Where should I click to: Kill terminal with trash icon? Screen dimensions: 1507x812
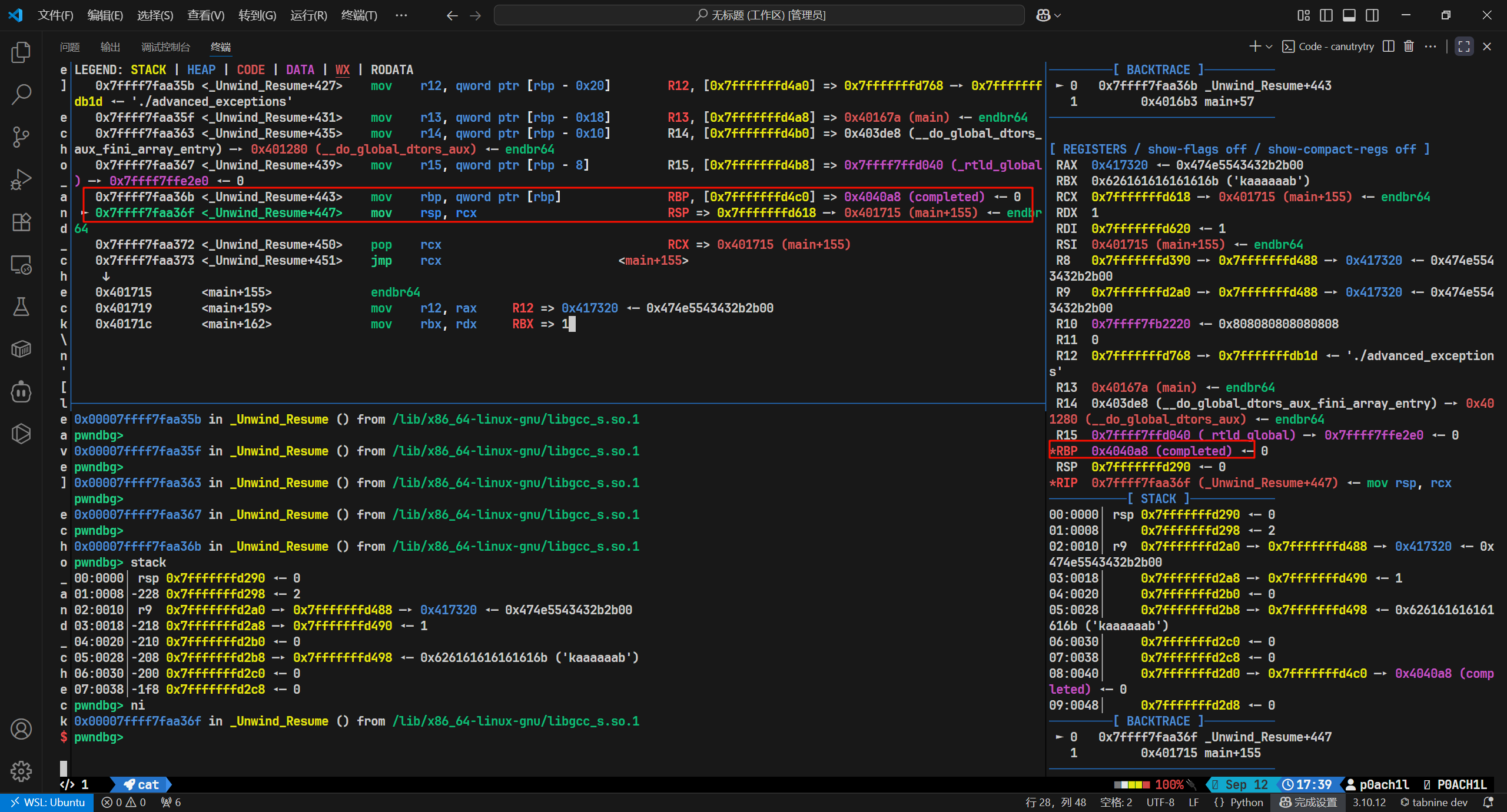(1409, 46)
